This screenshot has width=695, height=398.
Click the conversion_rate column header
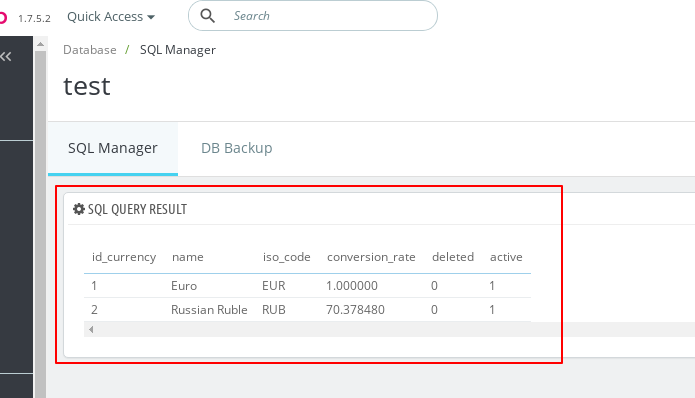point(371,257)
